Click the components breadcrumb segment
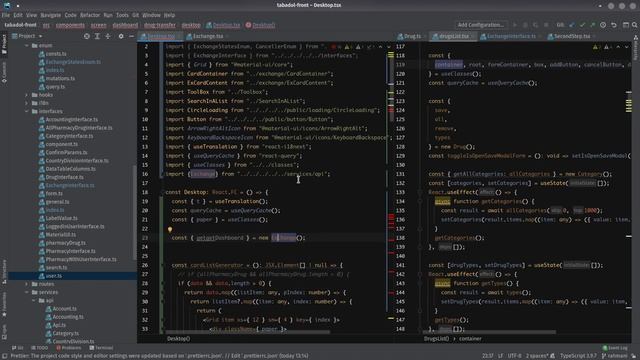This screenshot has height=360, width=640. pyautogui.click(x=70, y=25)
